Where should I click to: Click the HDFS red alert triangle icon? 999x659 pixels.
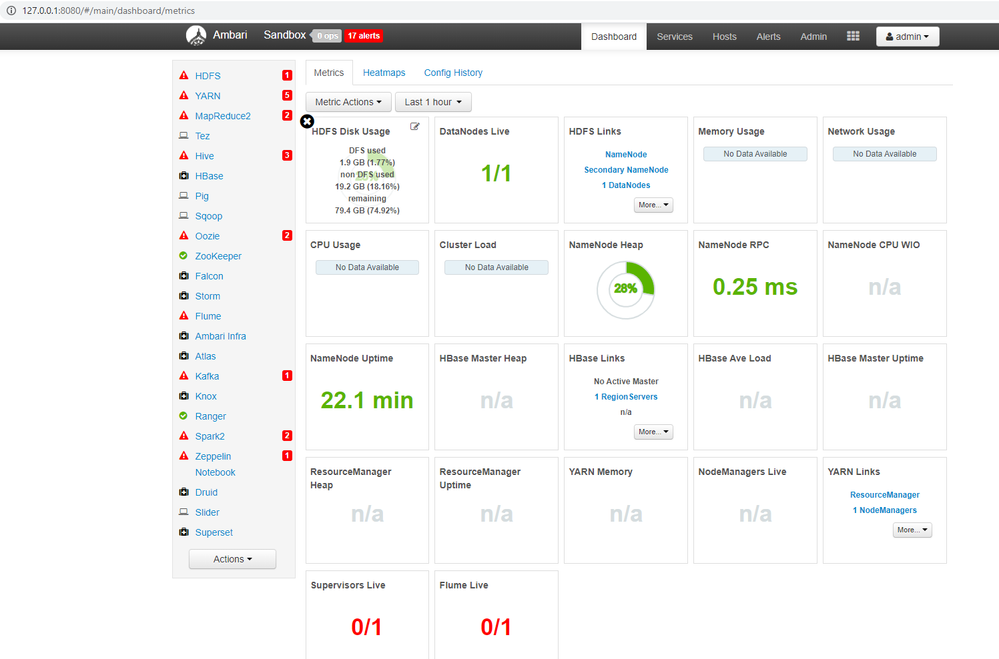[184, 75]
